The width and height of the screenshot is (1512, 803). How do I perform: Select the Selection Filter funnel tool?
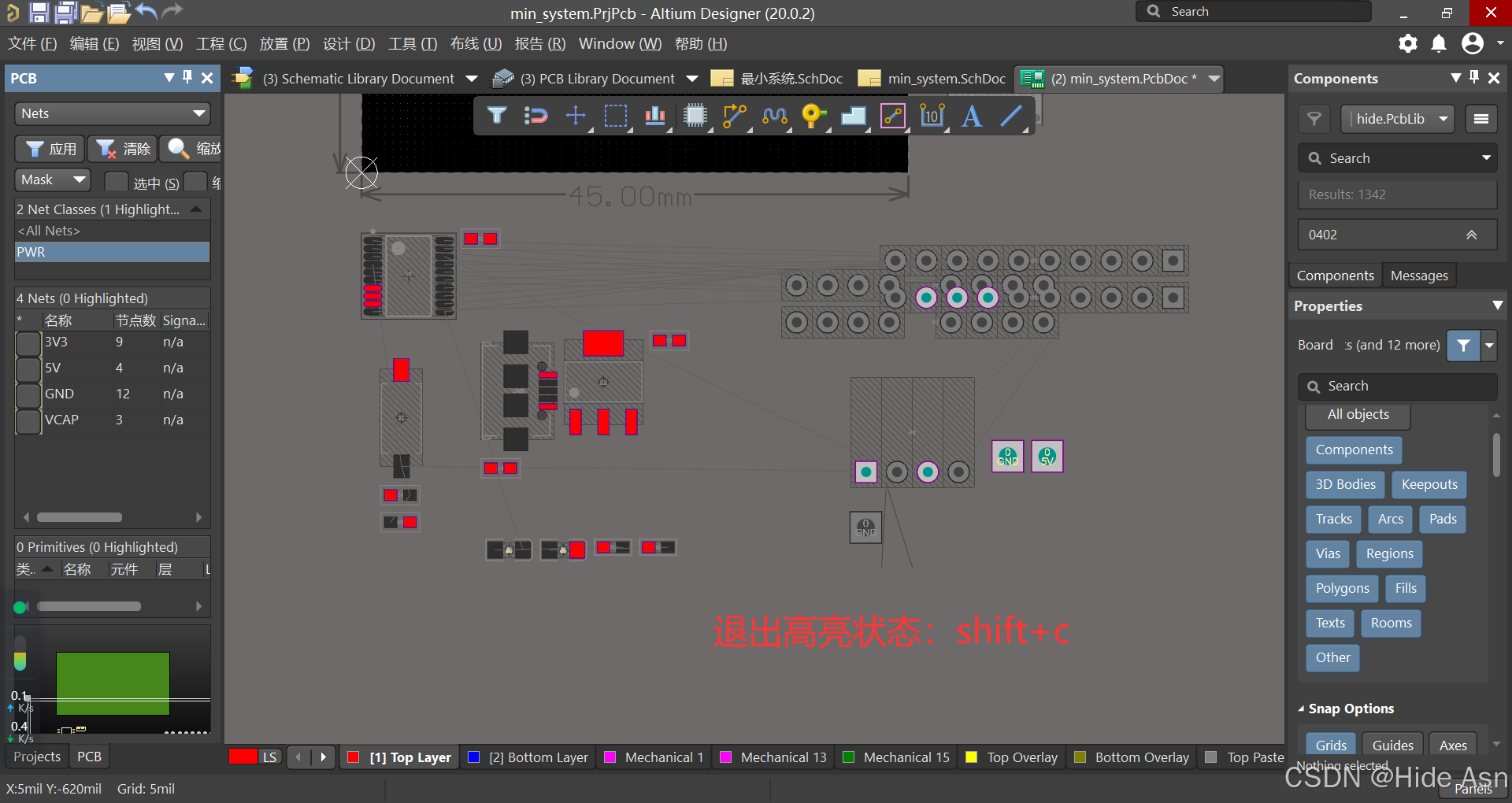pos(497,116)
